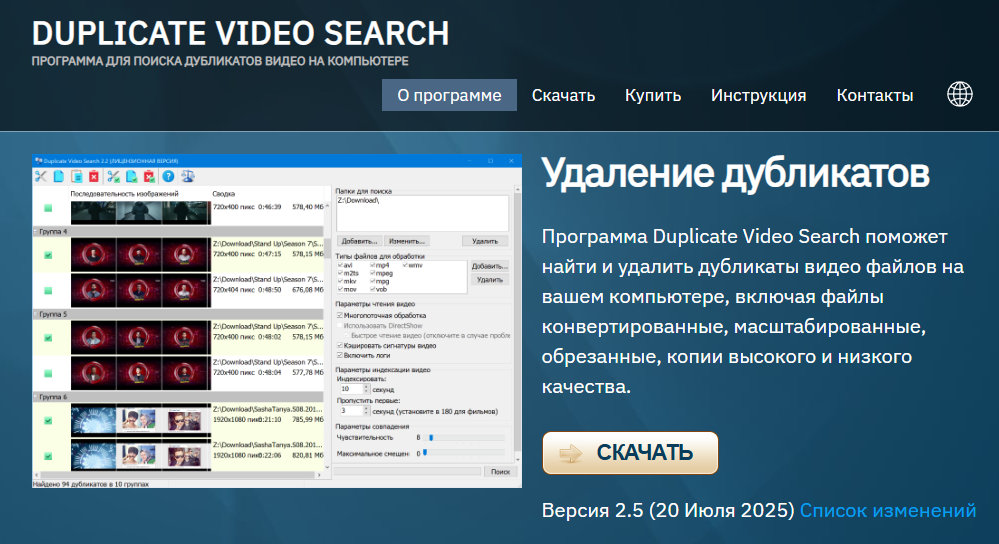Click Добавить... beside file types list
The height and width of the screenshot is (544, 999).
pyautogui.click(x=489, y=266)
